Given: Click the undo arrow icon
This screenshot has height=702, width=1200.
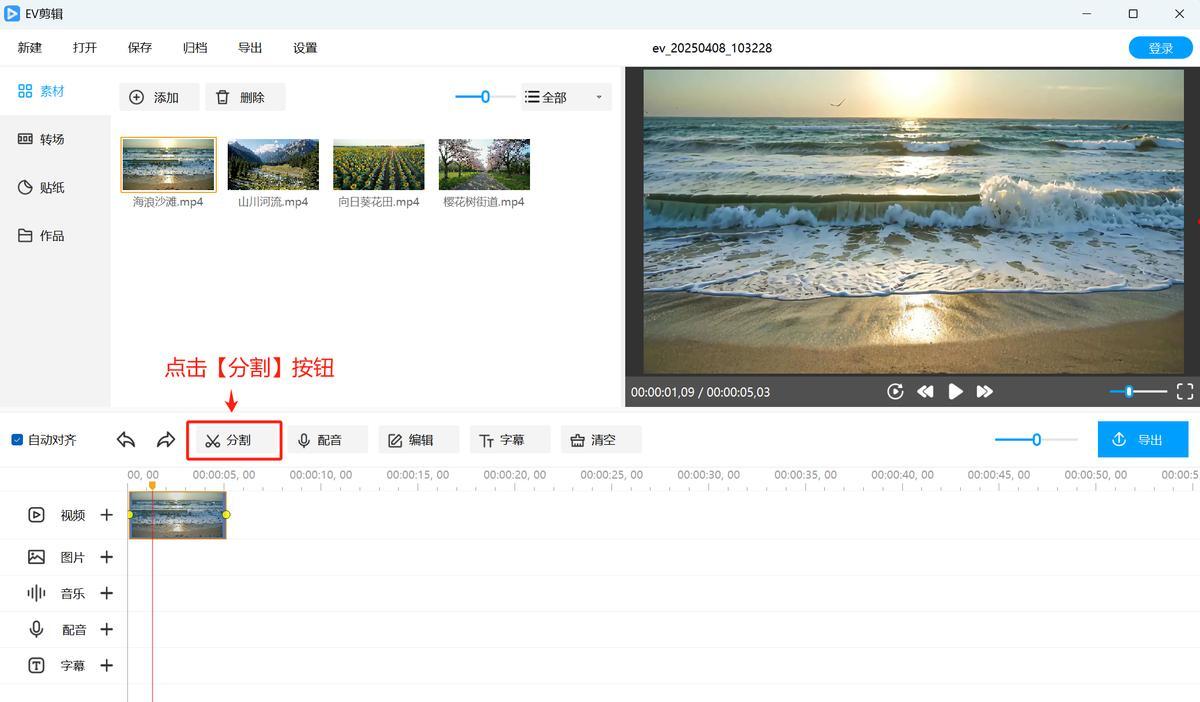Looking at the screenshot, I should [126, 440].
